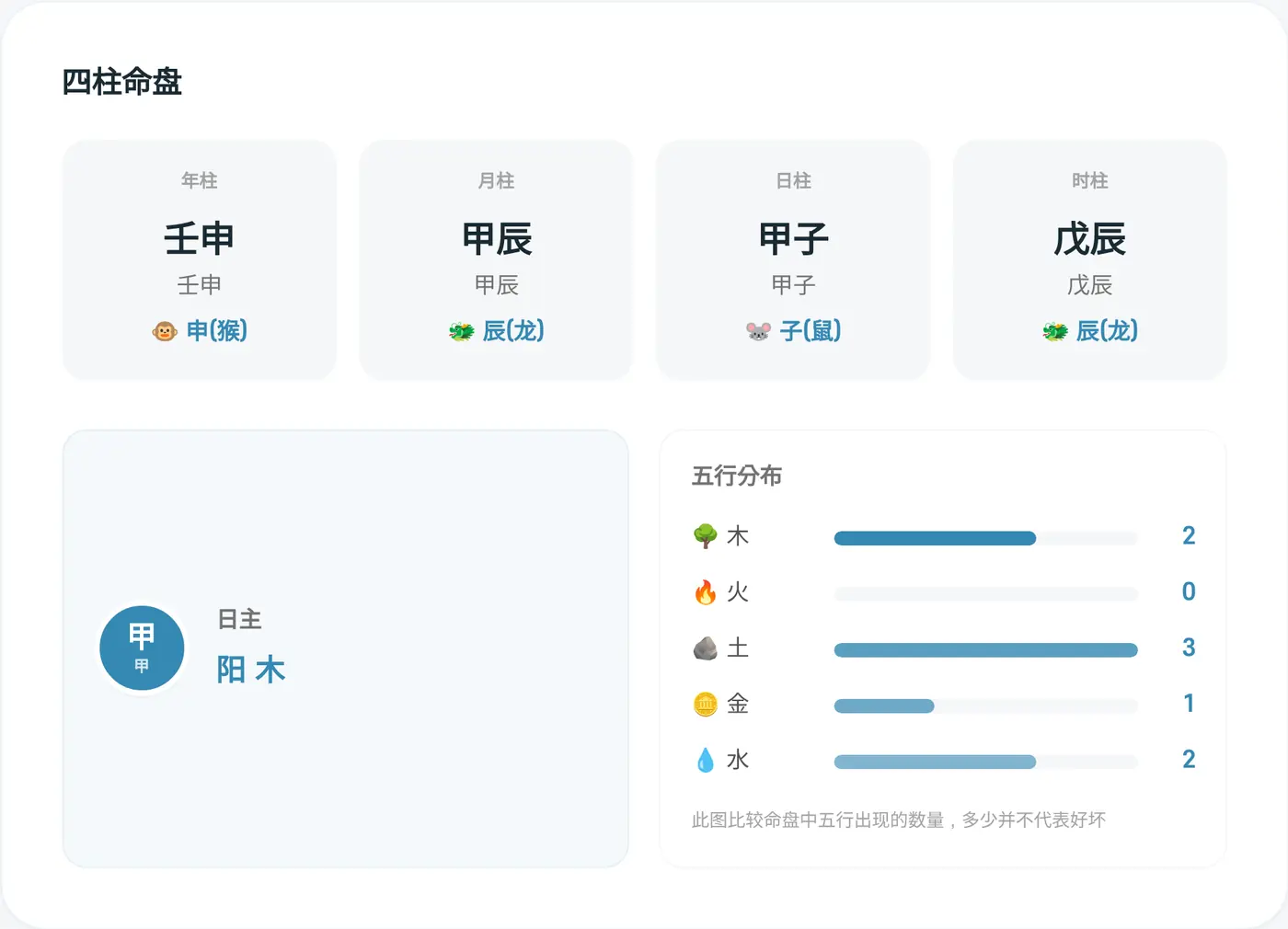Click the dragon emoji in 月柱 card
Screen dimensions: 1288x929
[x=462, y=331]
